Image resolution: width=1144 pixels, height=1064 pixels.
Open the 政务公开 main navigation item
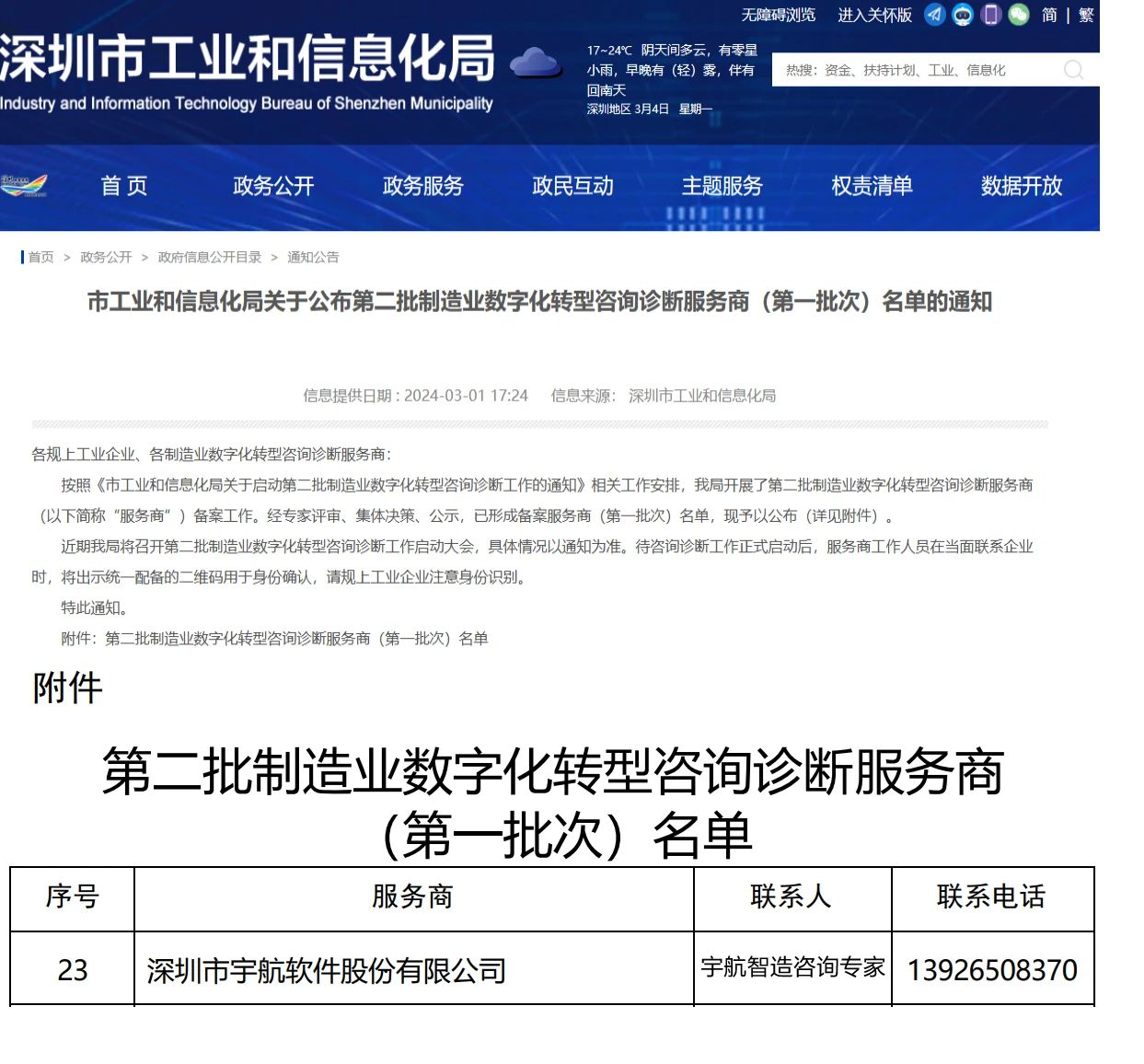pyautogui.click(x=273, y=186)
